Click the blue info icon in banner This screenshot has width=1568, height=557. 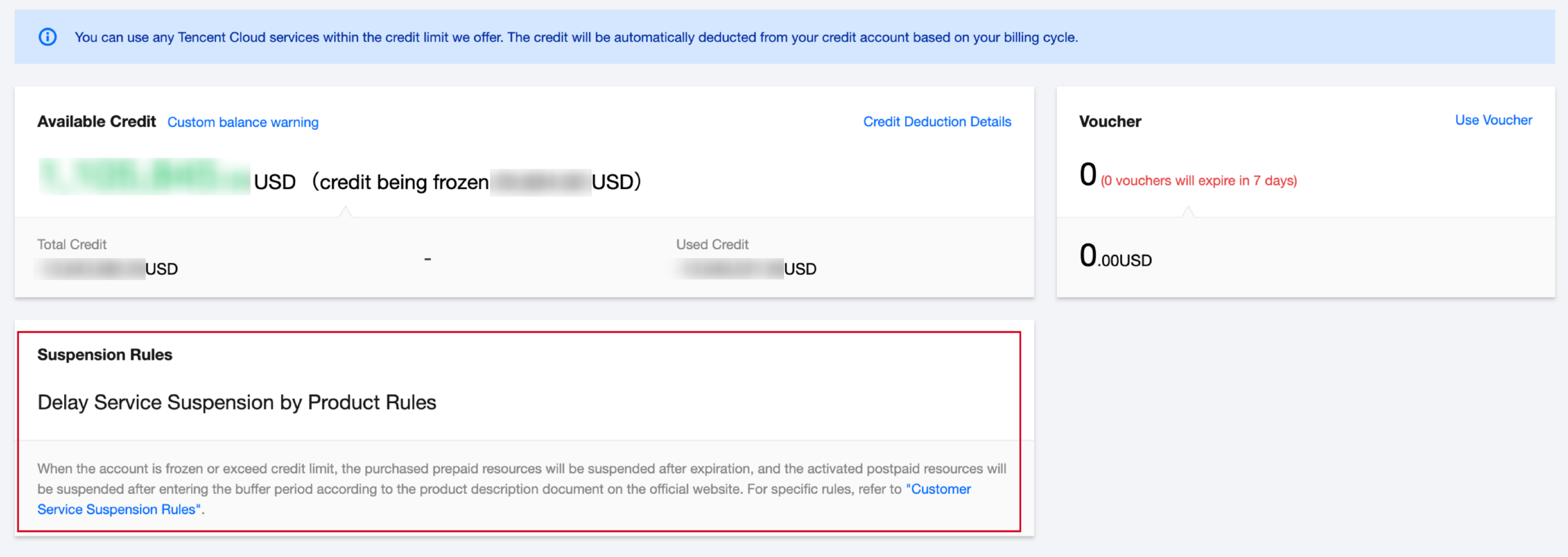(48, 37)
